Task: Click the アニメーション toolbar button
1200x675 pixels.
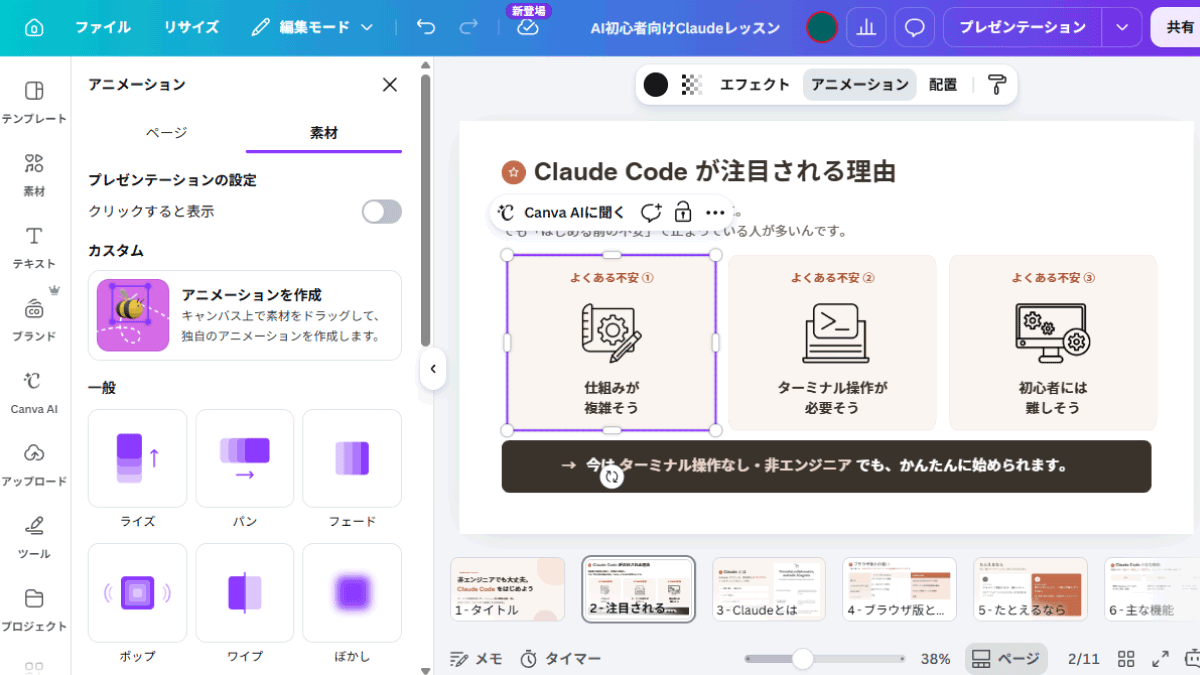Action: (860, 85)
